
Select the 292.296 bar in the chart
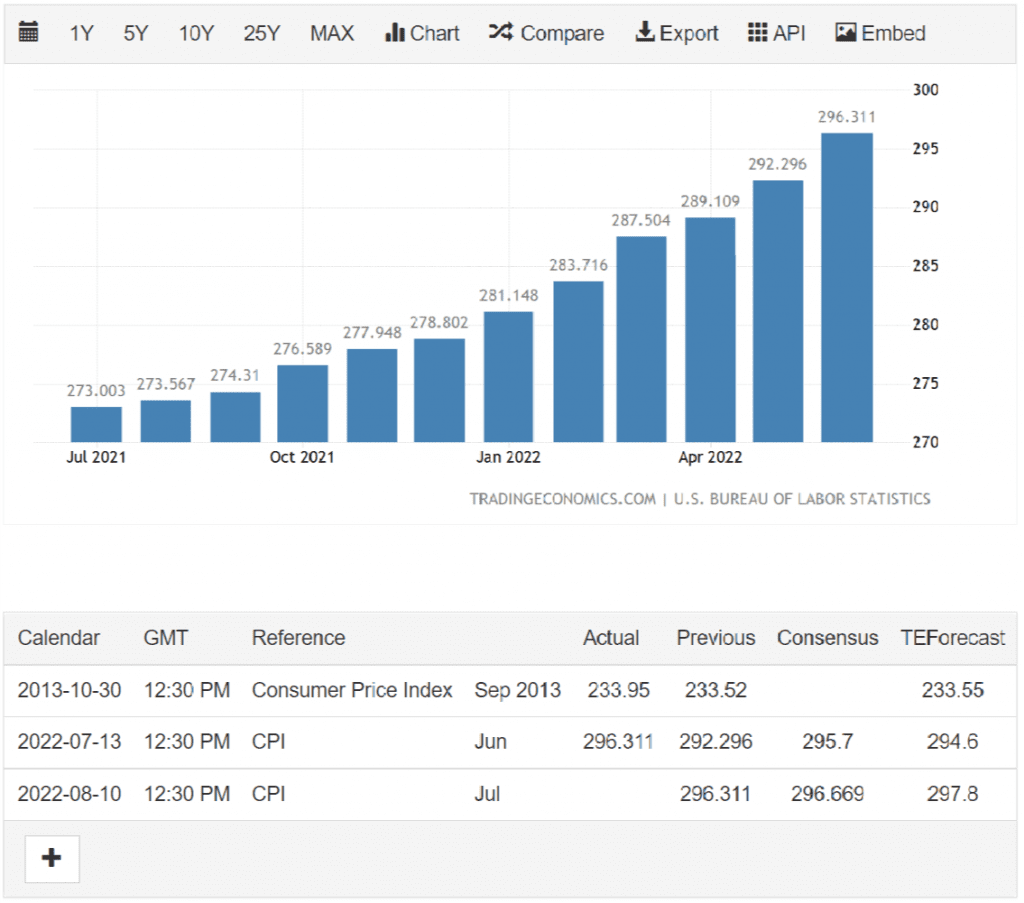coord(778,311)
